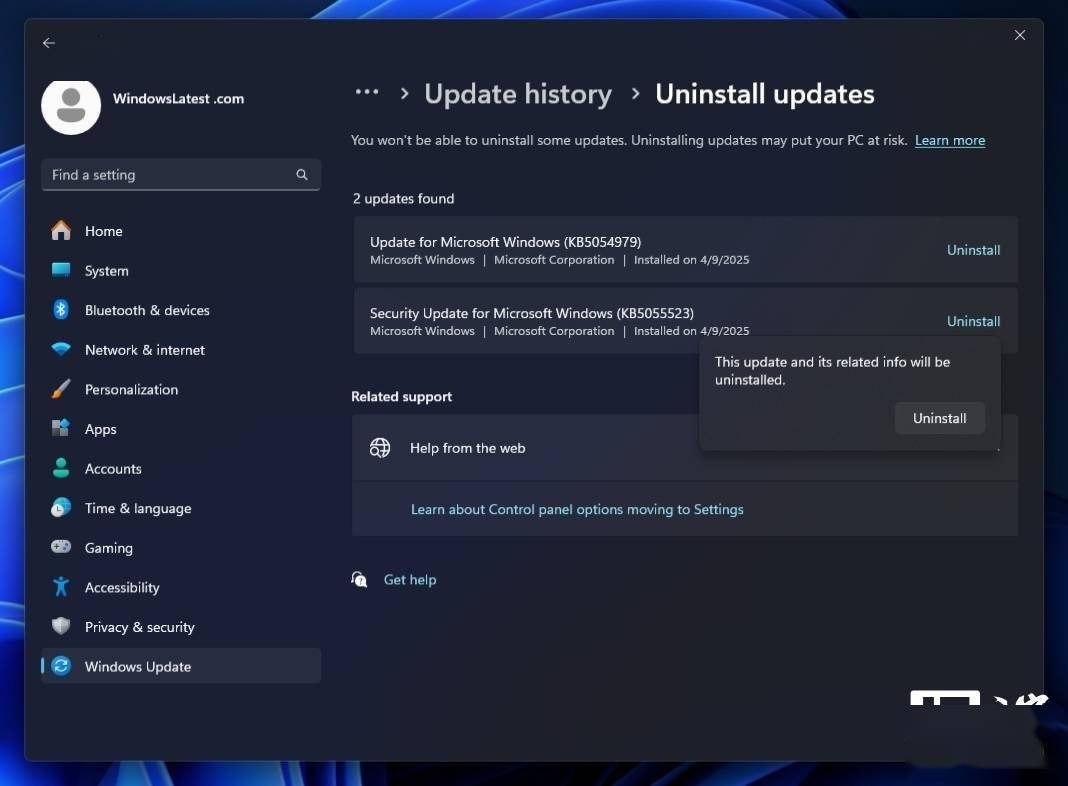This screenshot has width=1068, height=786.
Task: Click the Help from the web globe icon
Action: pyautogui.click(x=379, y=447)
